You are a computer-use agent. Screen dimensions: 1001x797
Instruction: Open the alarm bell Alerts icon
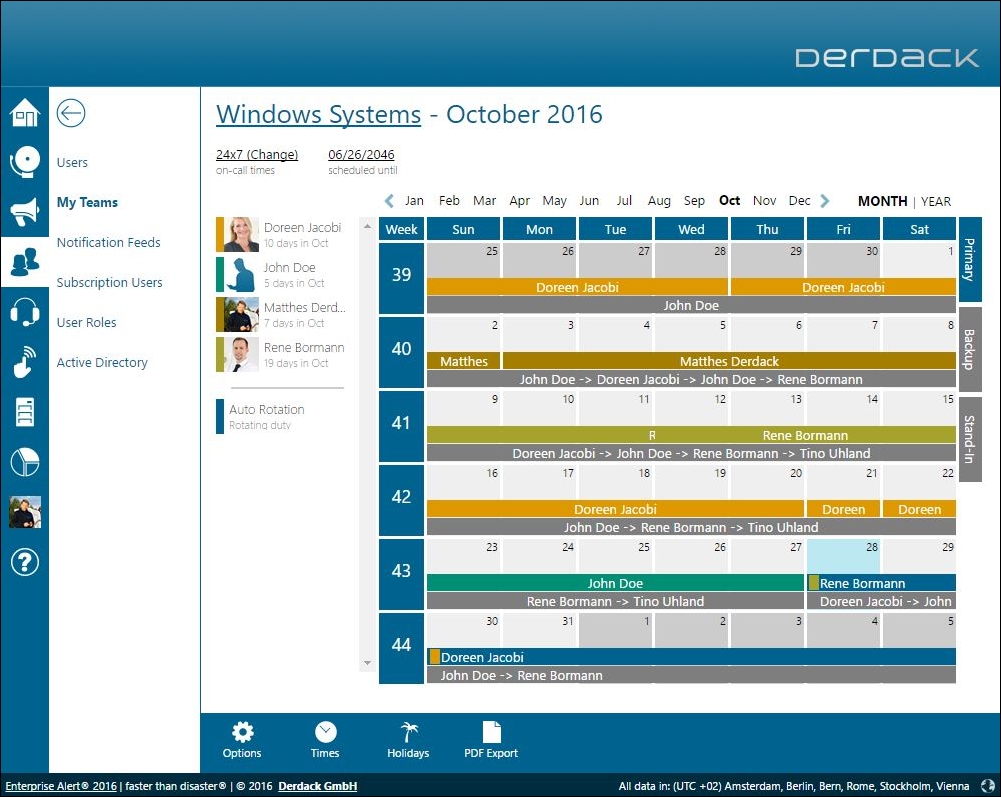(24, 162)
